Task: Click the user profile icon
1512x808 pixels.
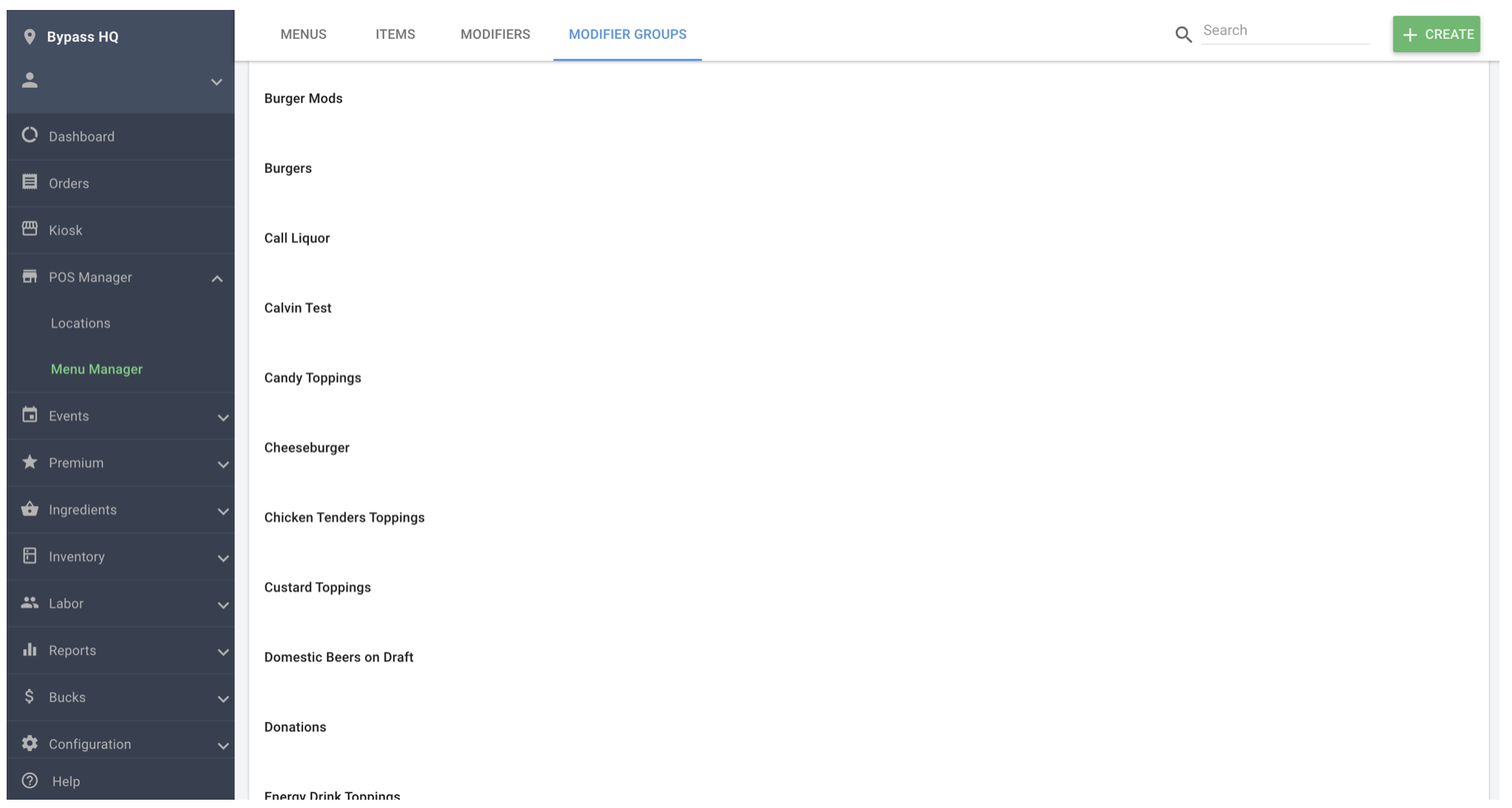Action: 30,80
